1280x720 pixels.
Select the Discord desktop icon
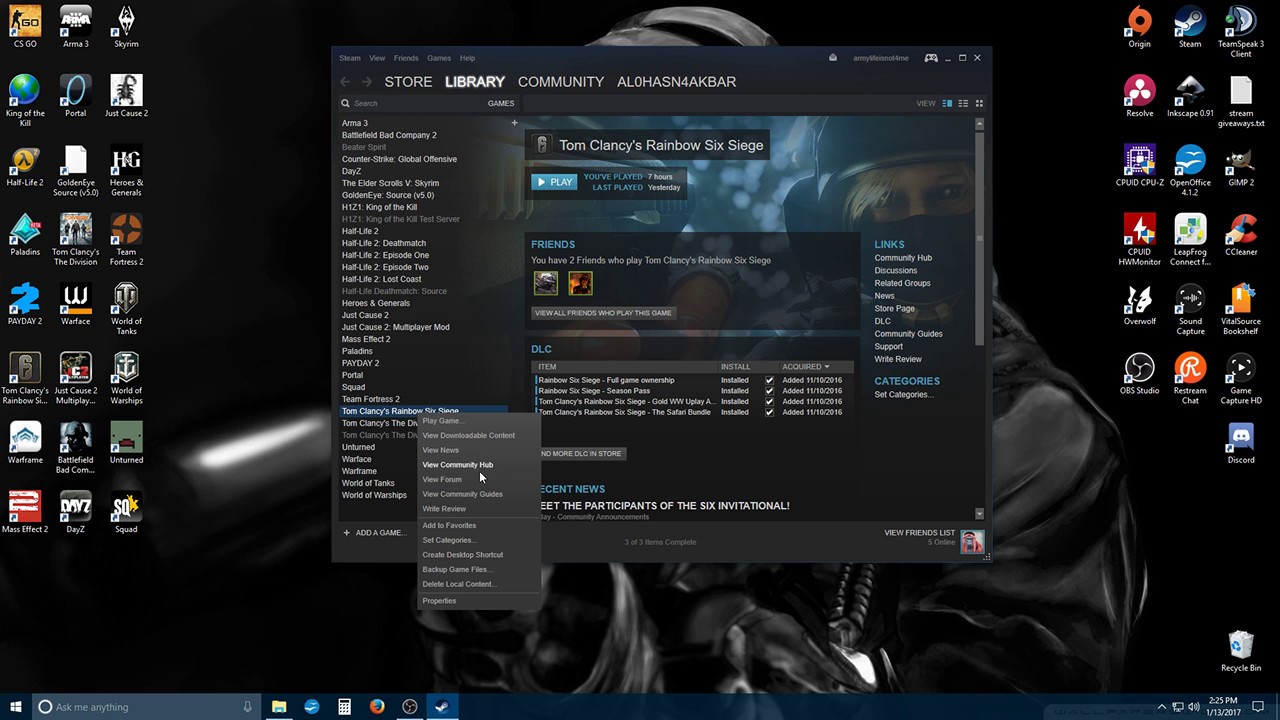coord(1241,443)
